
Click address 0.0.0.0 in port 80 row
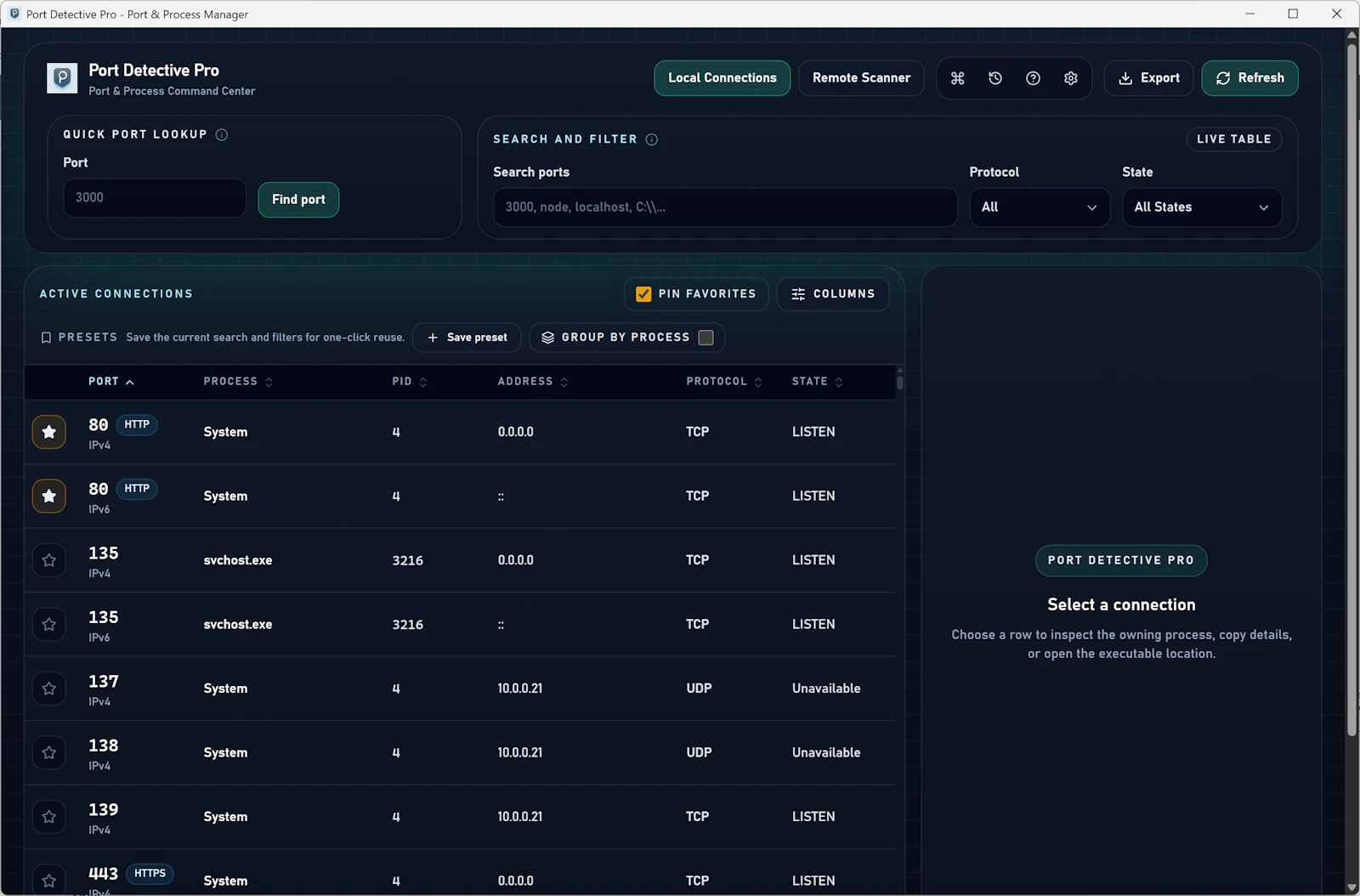[515, 432]
